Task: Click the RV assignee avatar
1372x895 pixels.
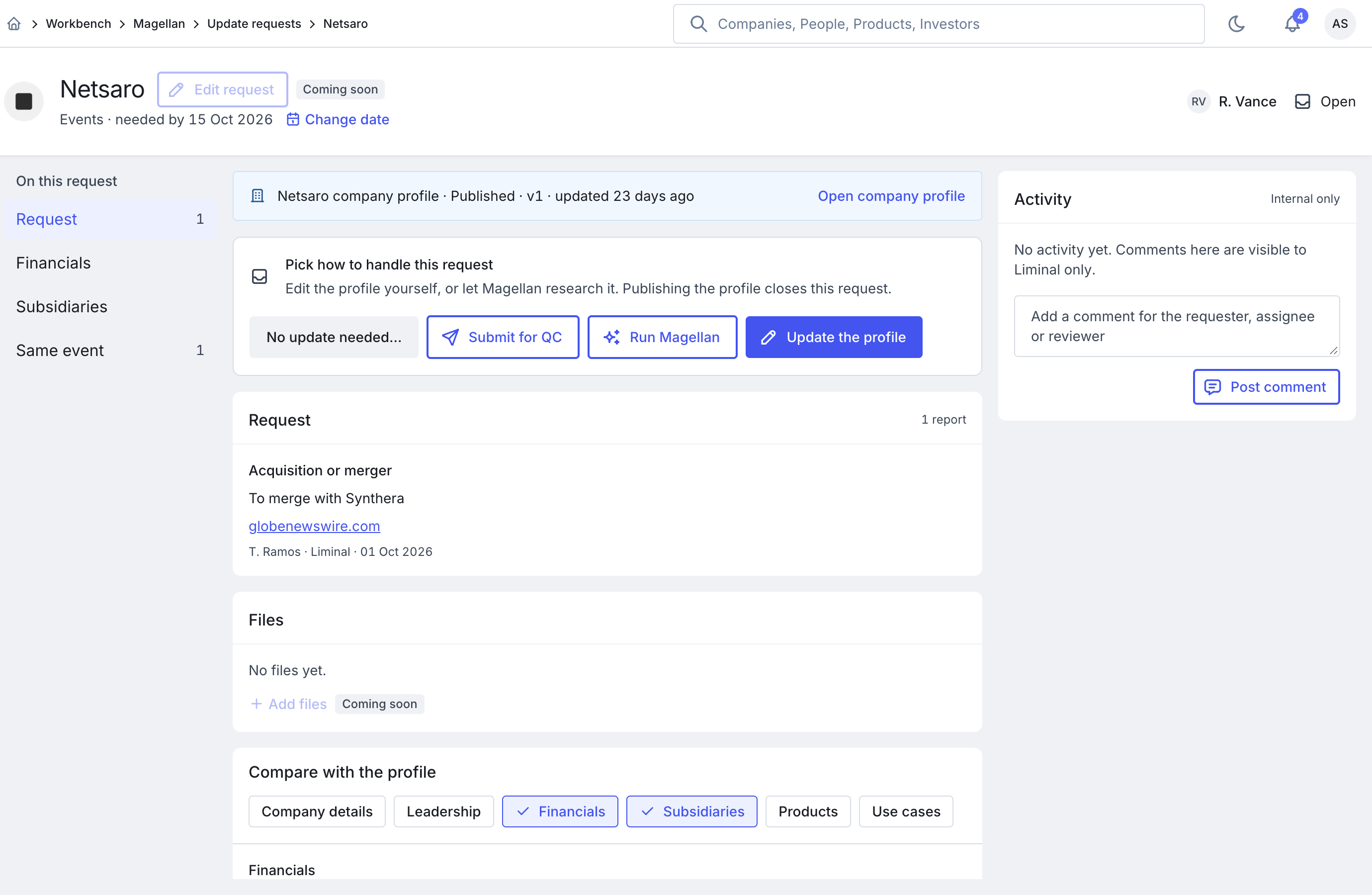Action: [x=1199, y=101]
